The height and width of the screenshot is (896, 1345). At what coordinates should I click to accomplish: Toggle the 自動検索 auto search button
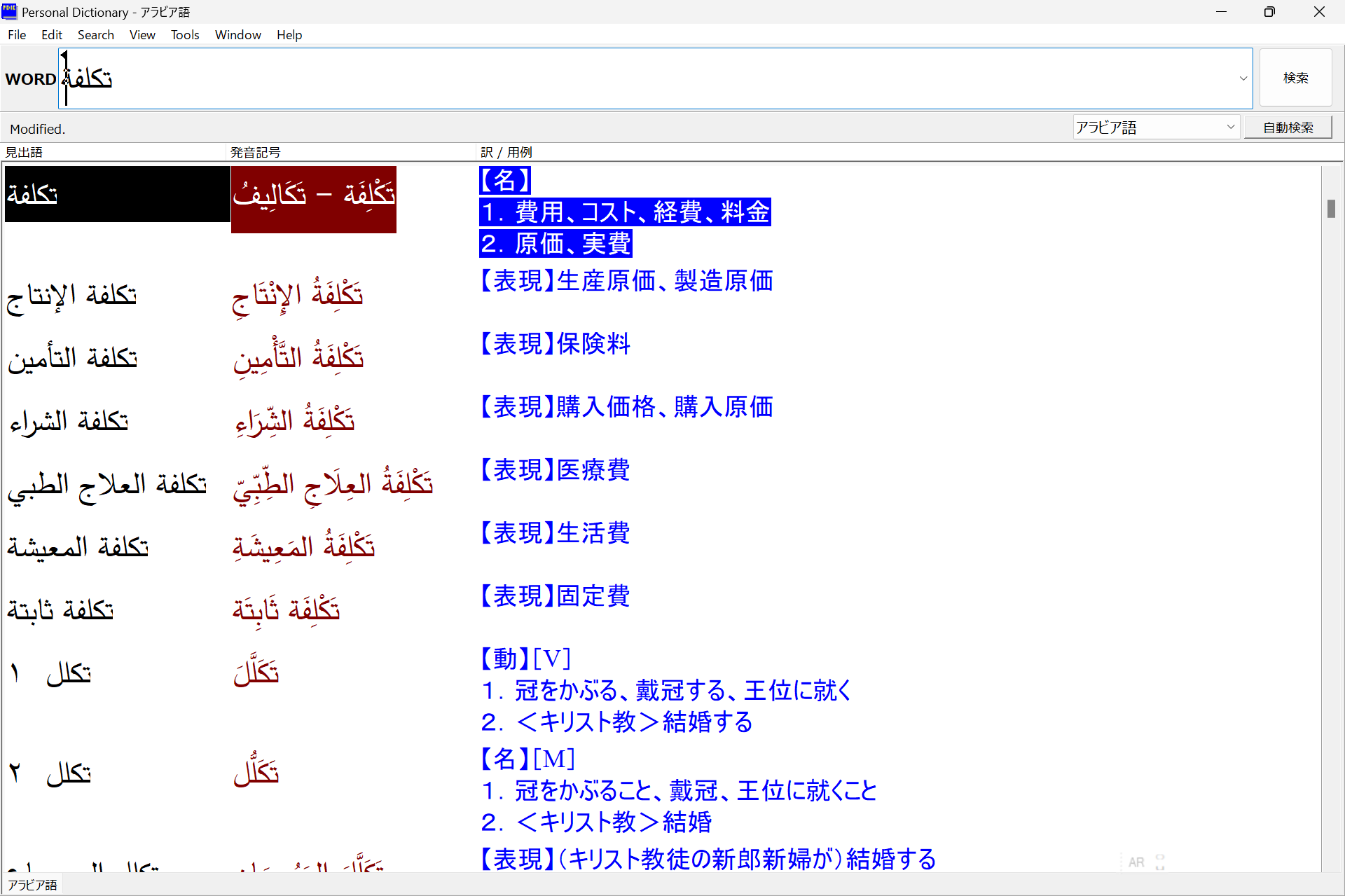pos(1288,127)
